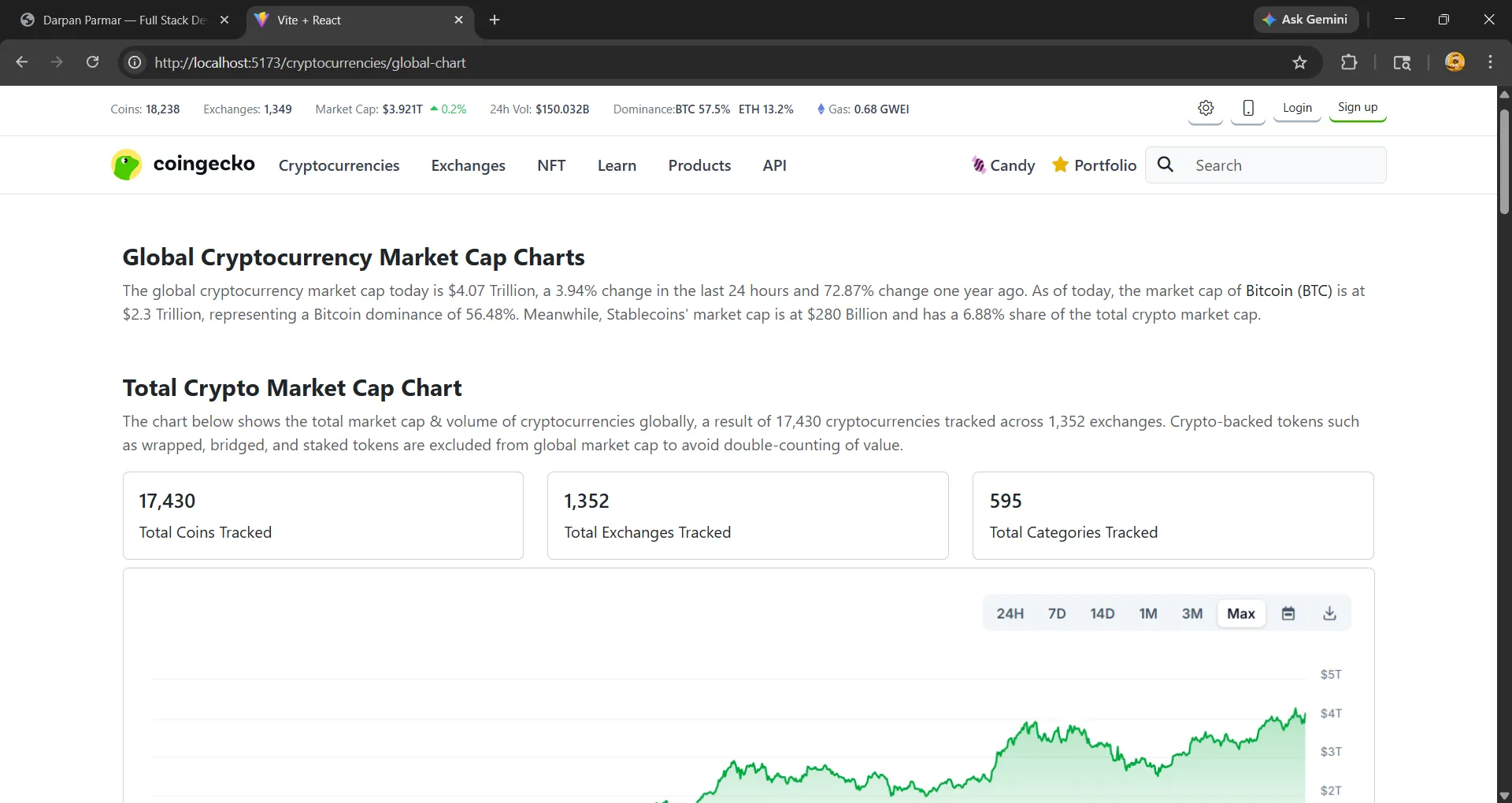Image resolution: width=1512 pixels, height=803 pixels.
Task: Reload the current page
Action: tap(92, 62)
